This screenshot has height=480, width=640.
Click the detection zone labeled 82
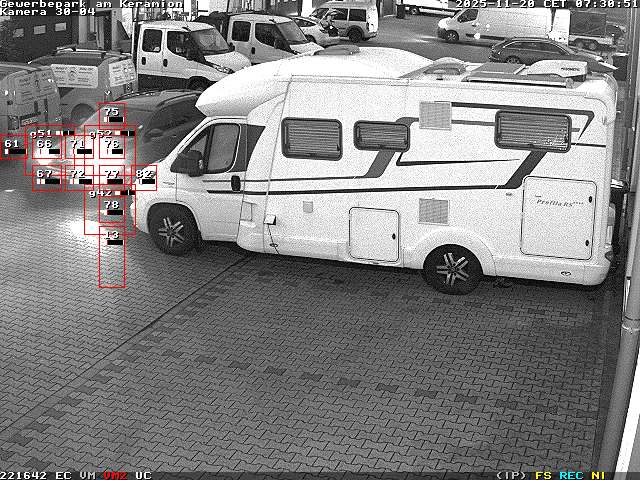tap(145, 177)
